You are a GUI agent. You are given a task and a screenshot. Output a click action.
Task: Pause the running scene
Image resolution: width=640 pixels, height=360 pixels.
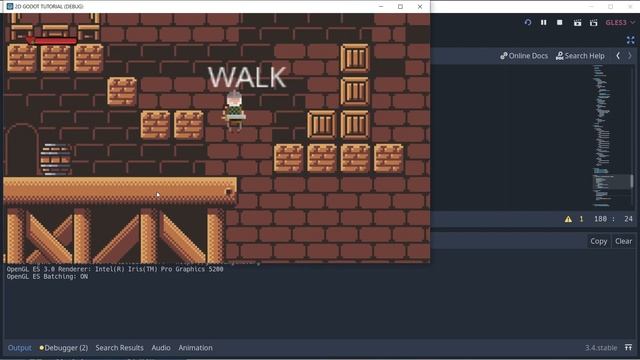pos(544,22)
